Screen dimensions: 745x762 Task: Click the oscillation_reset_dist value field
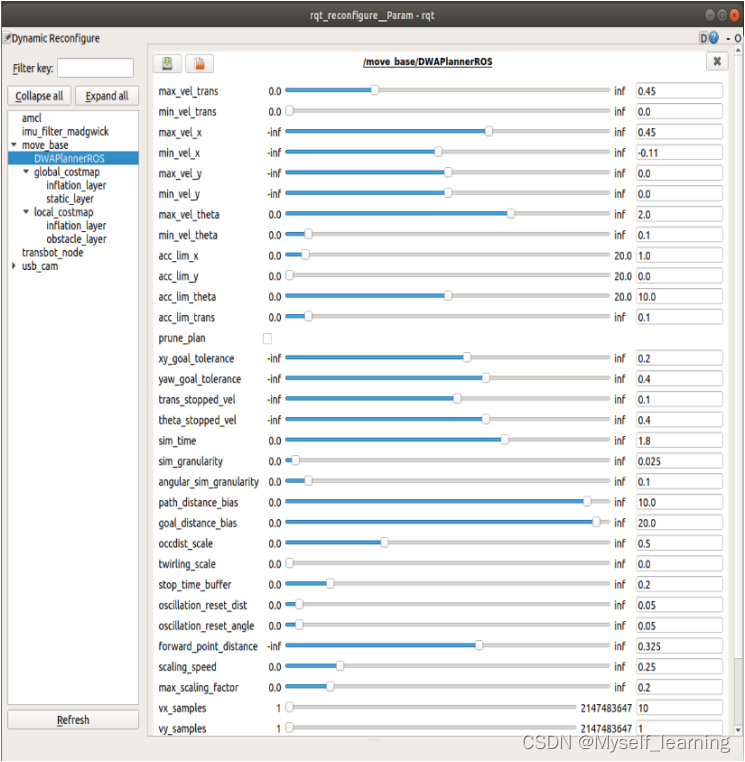(x=679, y=605)
